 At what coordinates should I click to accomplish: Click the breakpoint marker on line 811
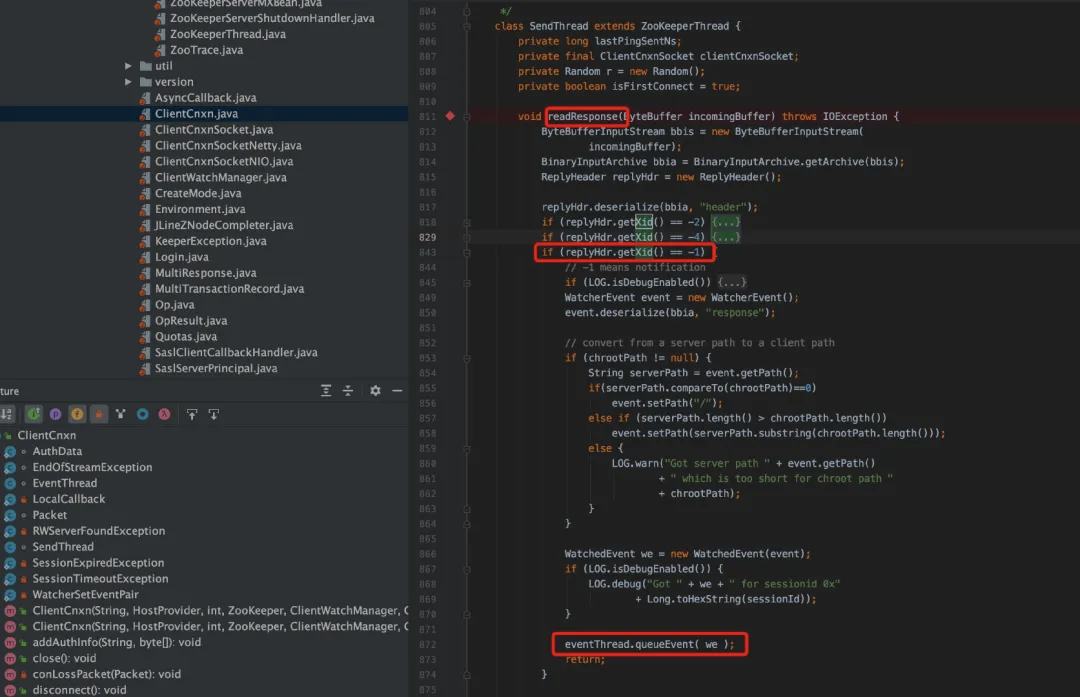[450, 116]
